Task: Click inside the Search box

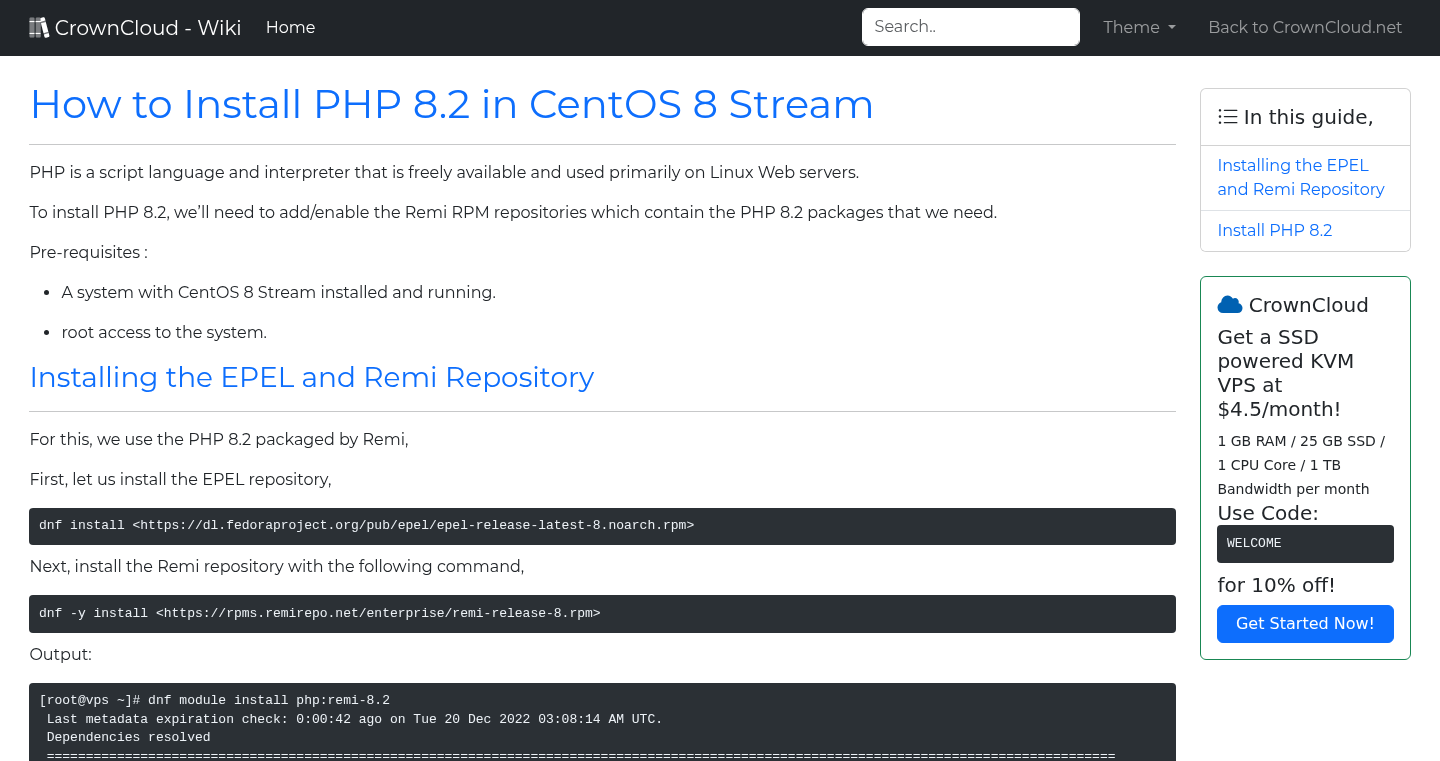Action: tap(969, 26)
